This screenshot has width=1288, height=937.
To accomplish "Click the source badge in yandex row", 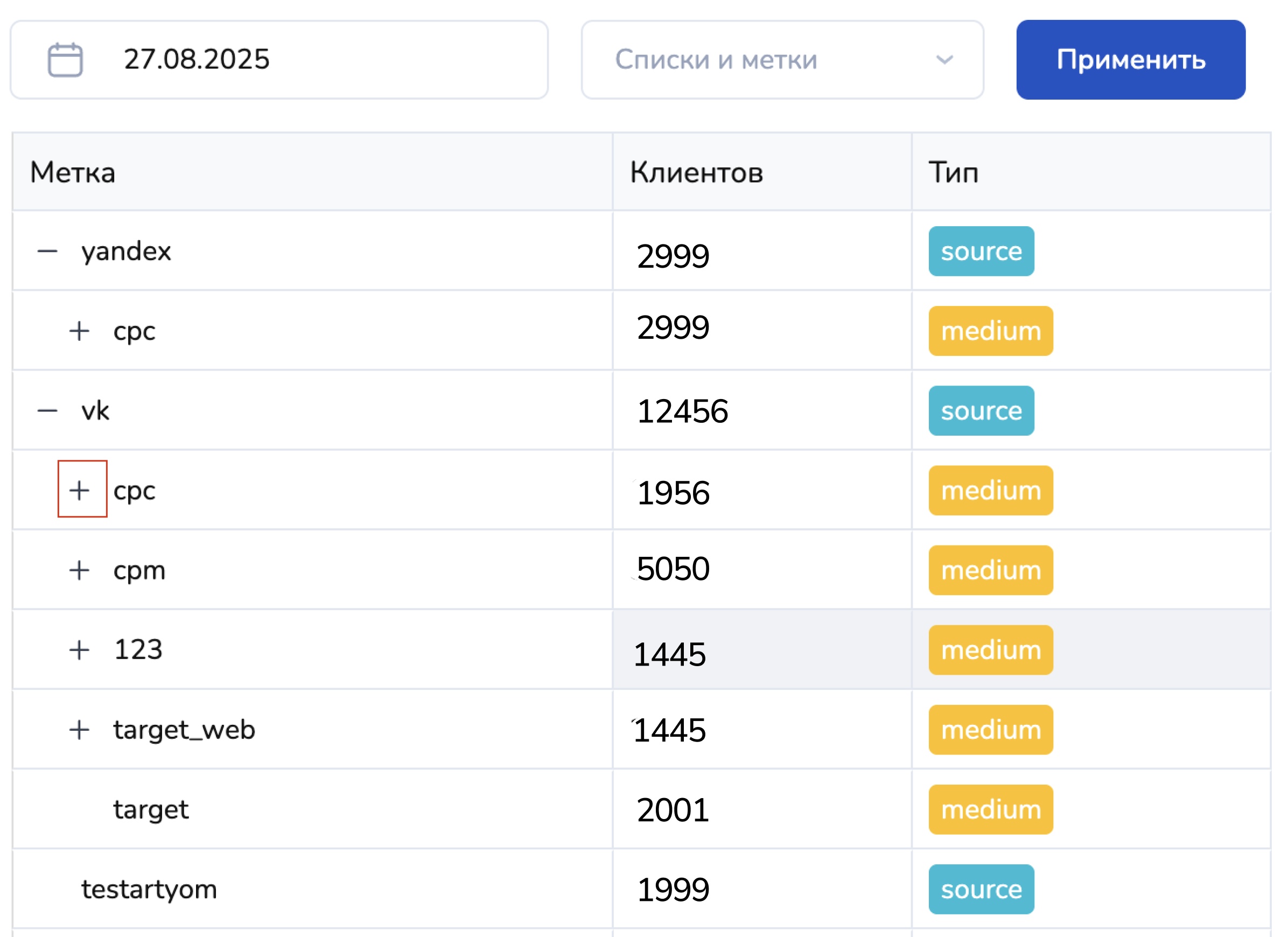I will [x=981, y=251].
